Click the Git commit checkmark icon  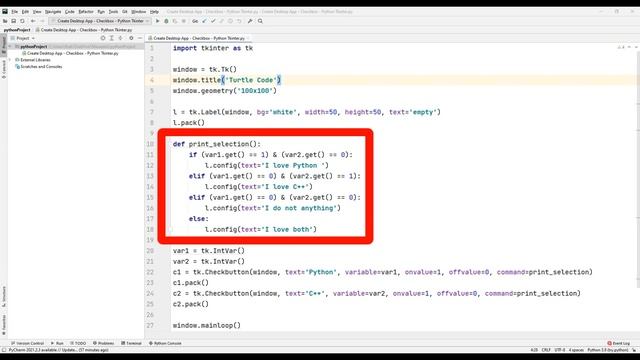[x=213, y=21]
